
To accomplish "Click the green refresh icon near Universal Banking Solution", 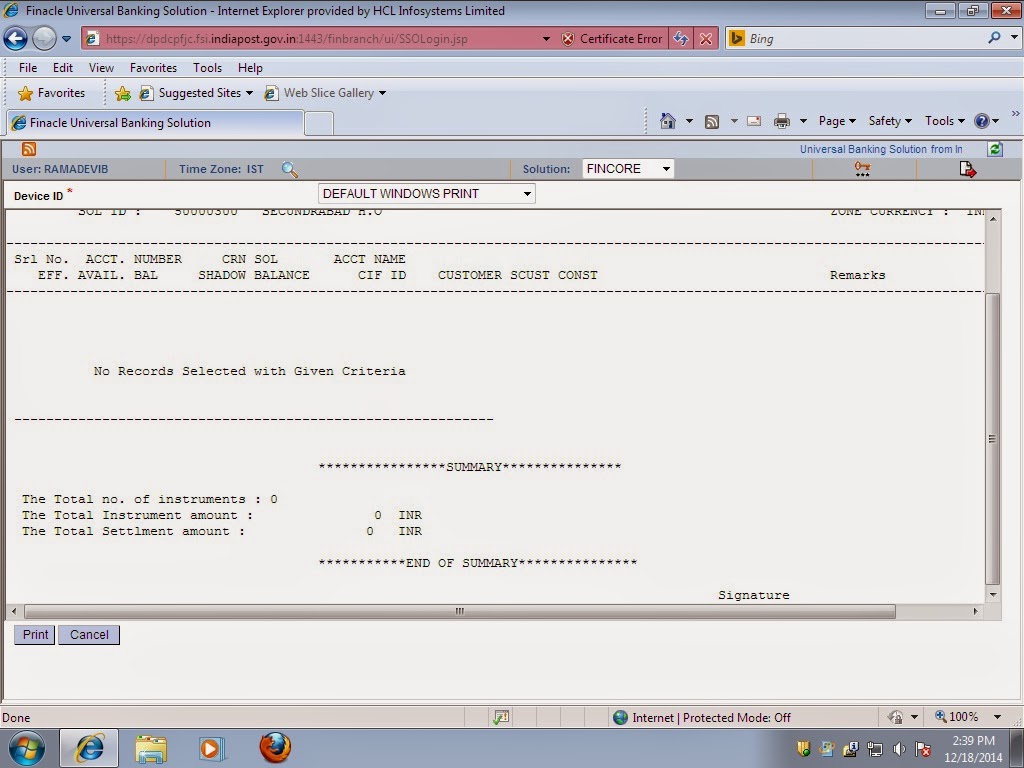I will 996,149.
